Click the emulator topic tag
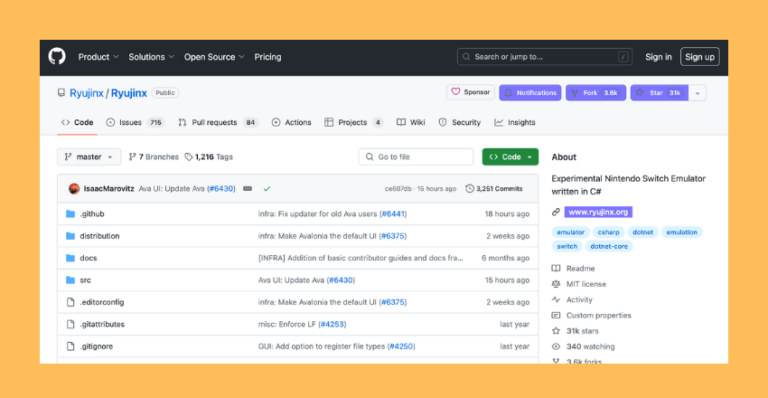 coord(570,232)
